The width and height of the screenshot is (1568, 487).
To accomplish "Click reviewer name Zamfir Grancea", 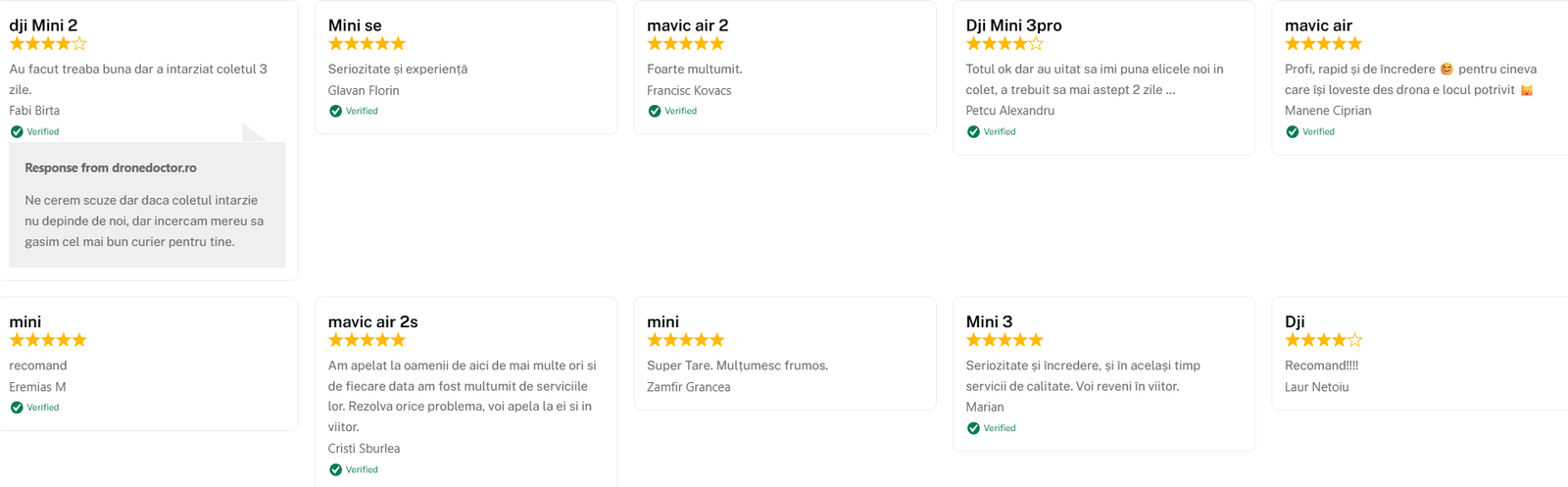I will [688, 387].
